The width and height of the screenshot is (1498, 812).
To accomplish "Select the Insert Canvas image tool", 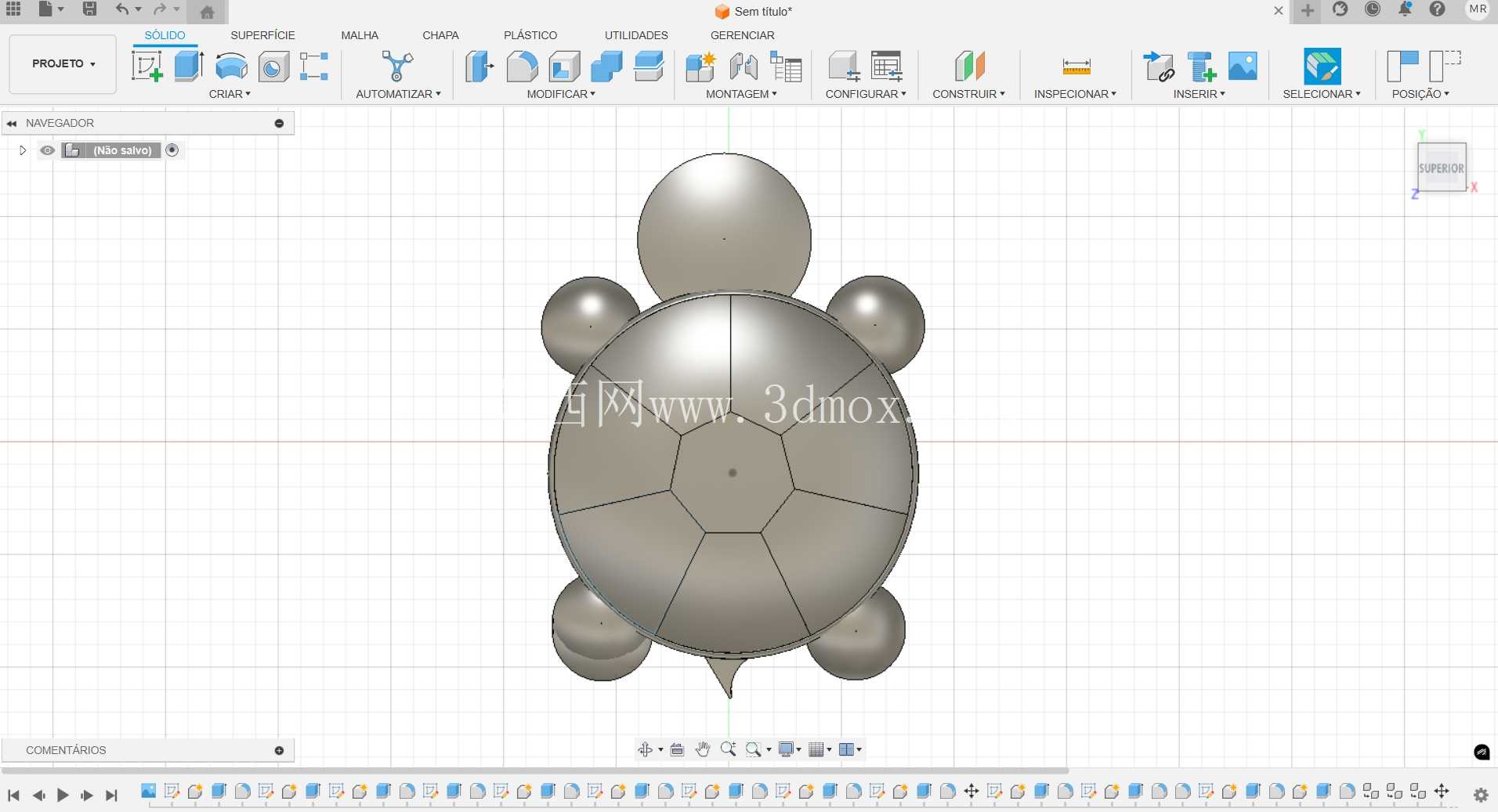I will point(1243,66).
